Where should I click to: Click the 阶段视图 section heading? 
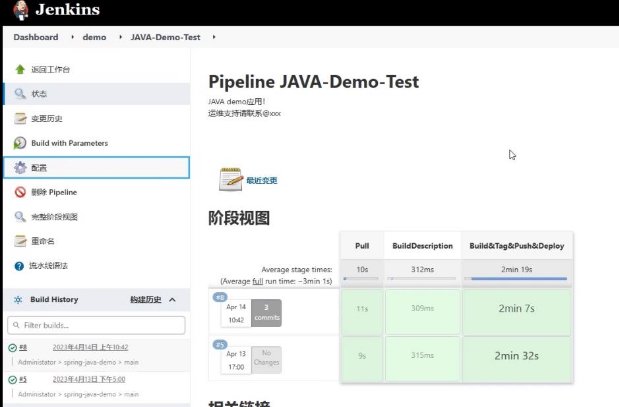coord(239,218)
